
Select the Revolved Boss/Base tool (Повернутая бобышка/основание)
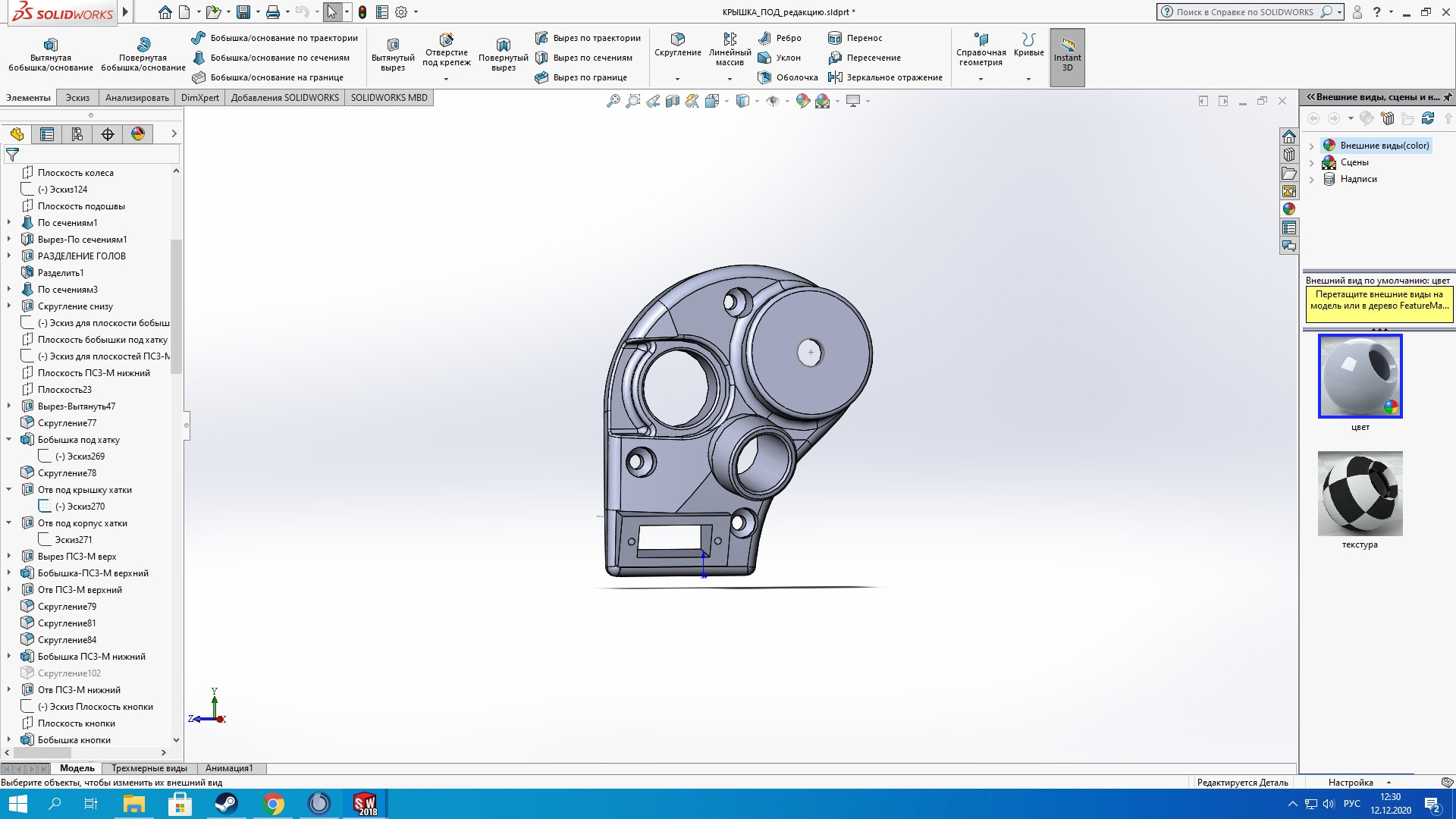click(x=143, y=55)
